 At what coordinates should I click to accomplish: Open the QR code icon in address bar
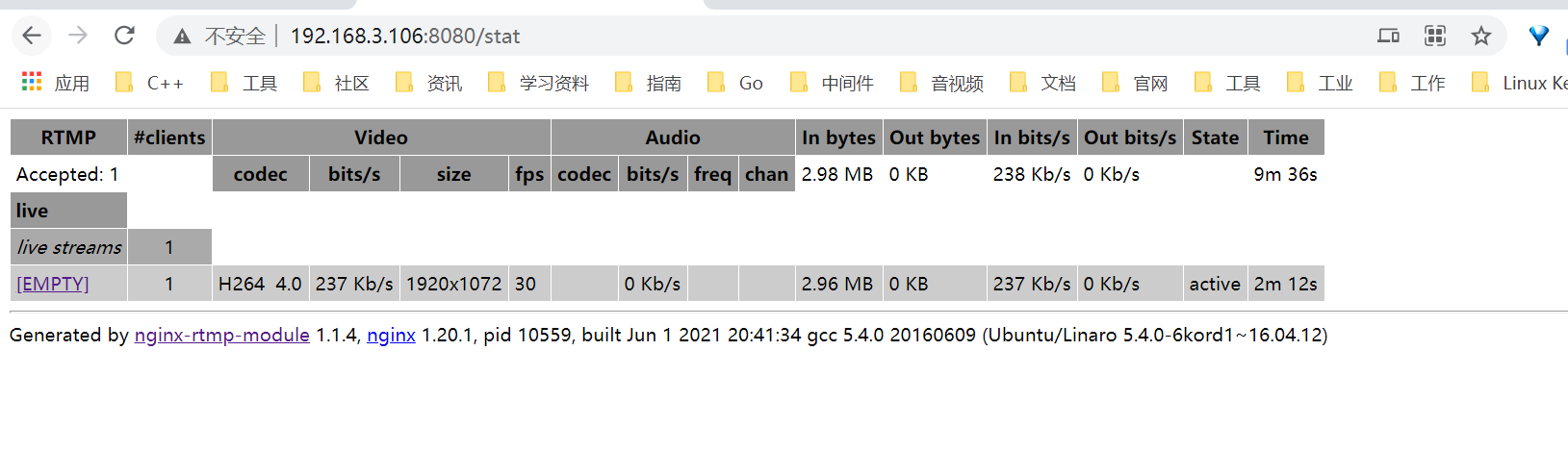pos(1435,36)
